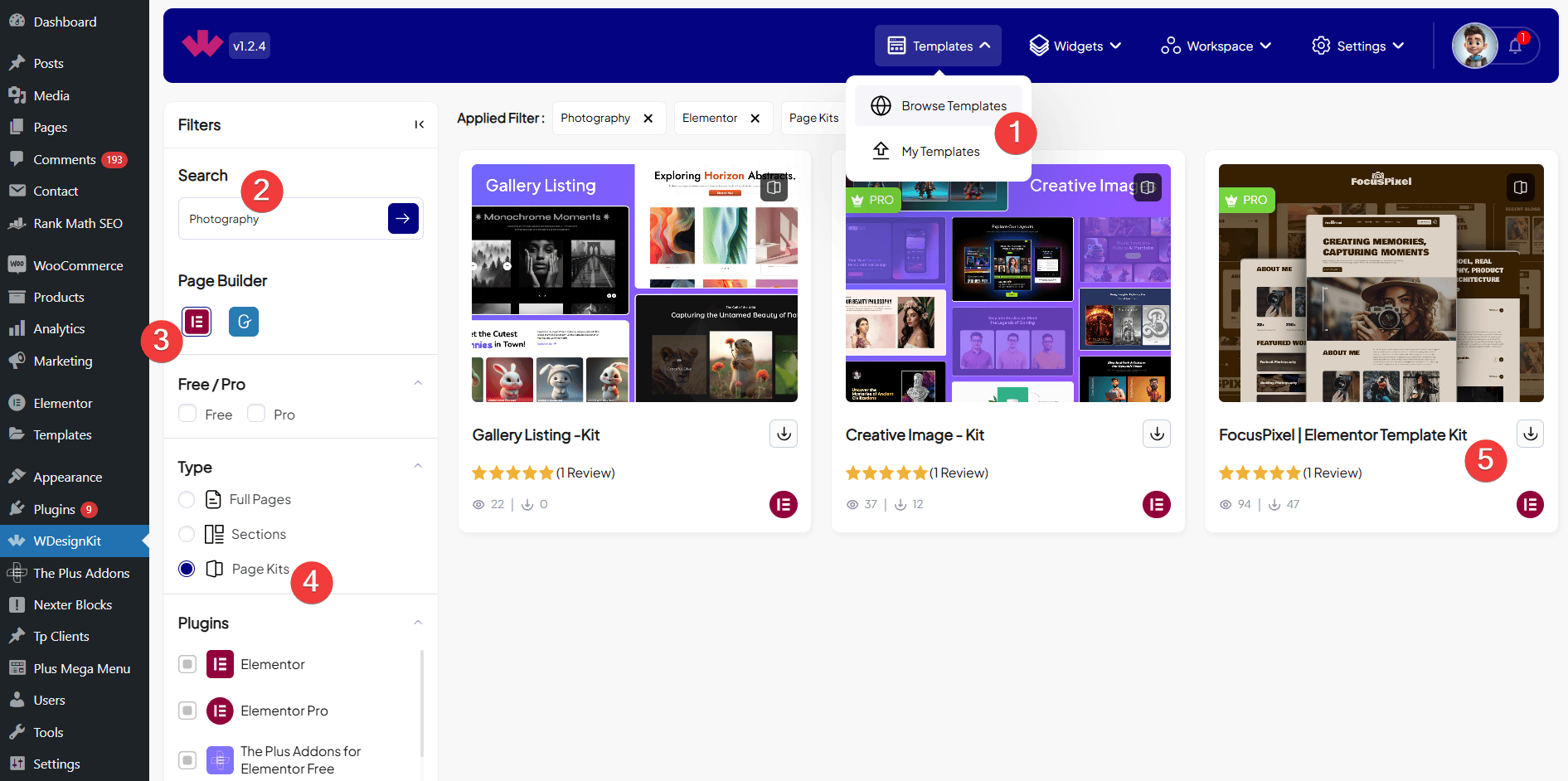Download the Gallery Listing Kit template

(x=784, y=434)
